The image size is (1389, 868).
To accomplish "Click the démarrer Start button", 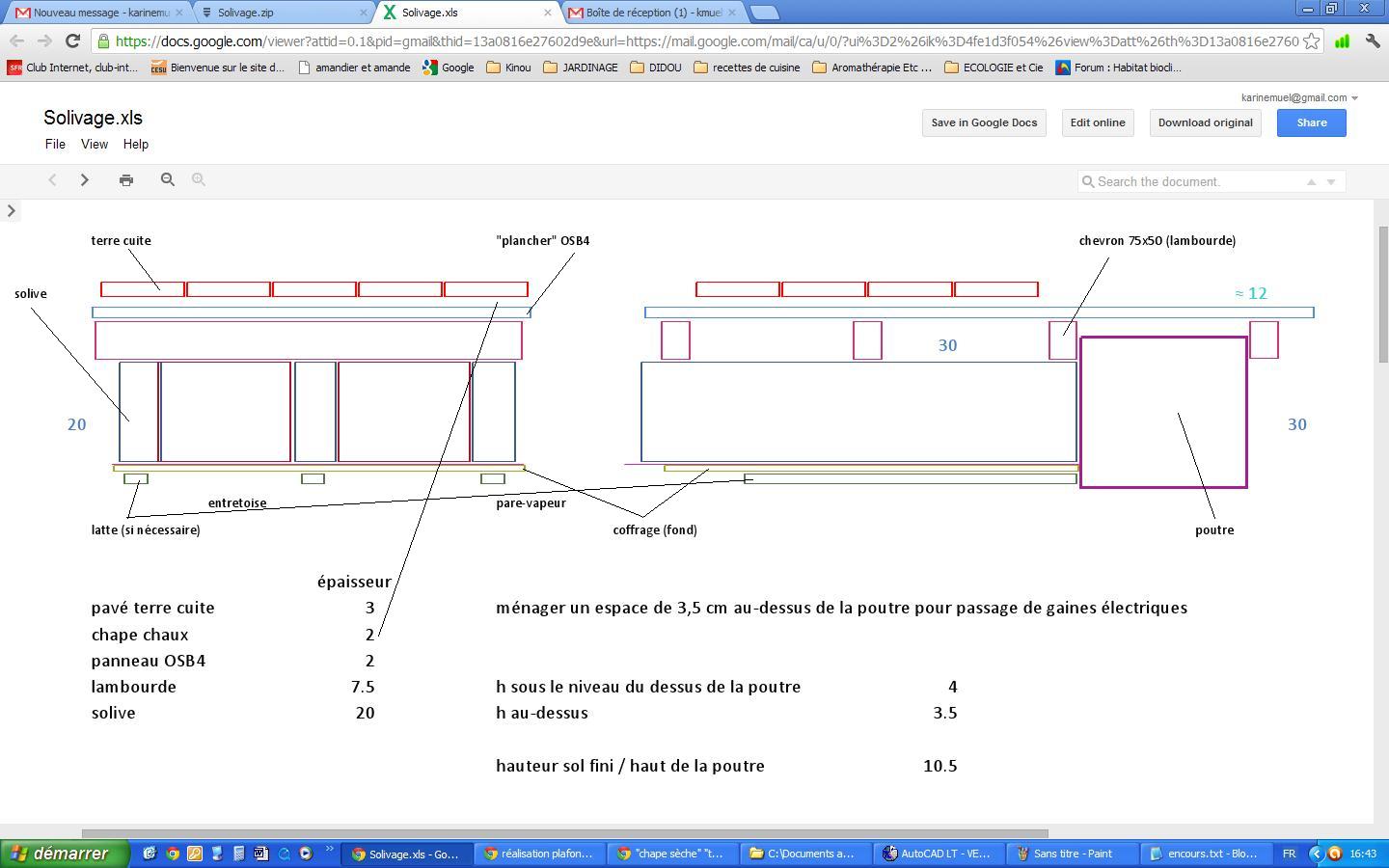I will tap(65, 854).
